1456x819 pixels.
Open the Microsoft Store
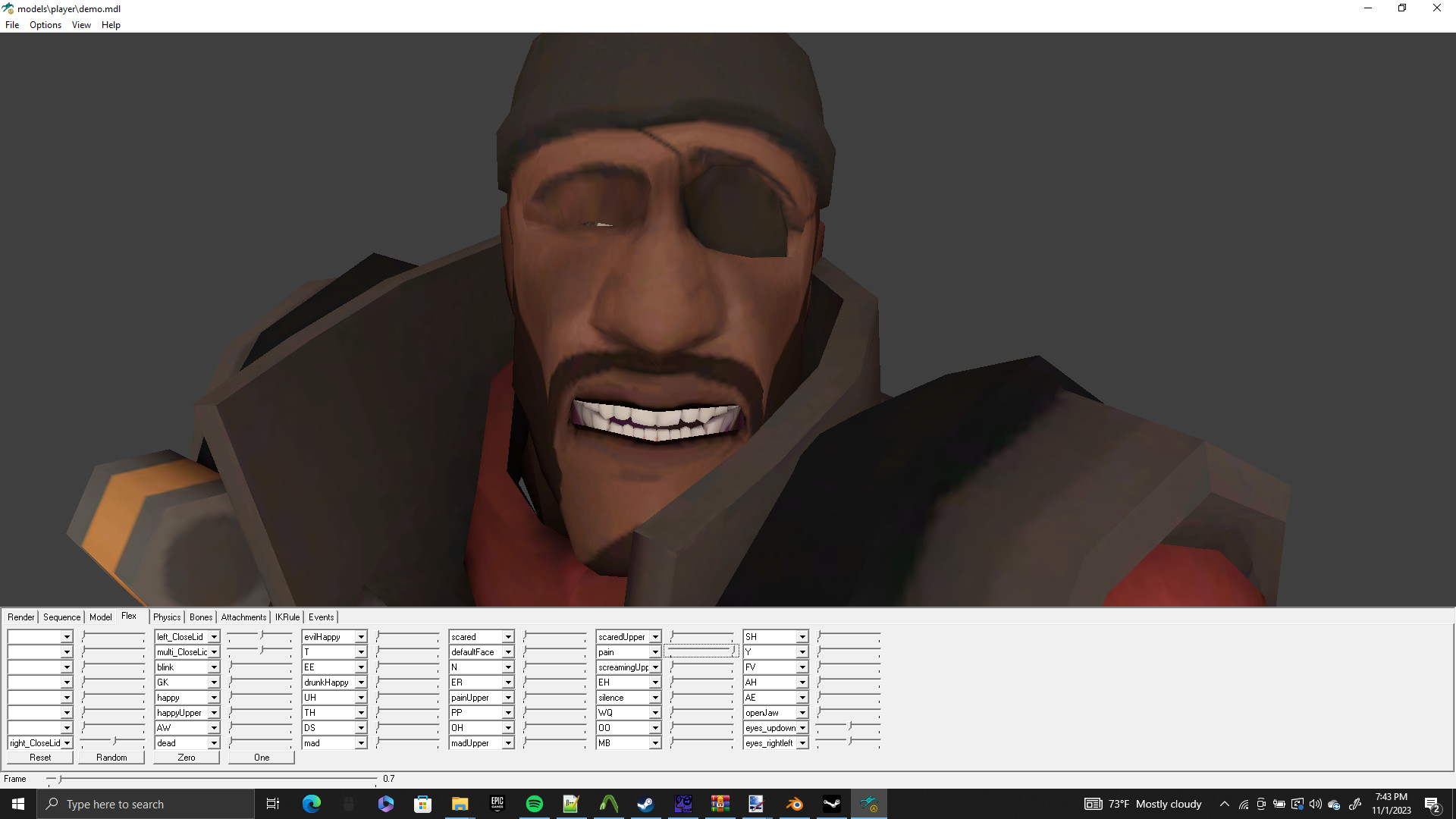(x=422, y=804)
